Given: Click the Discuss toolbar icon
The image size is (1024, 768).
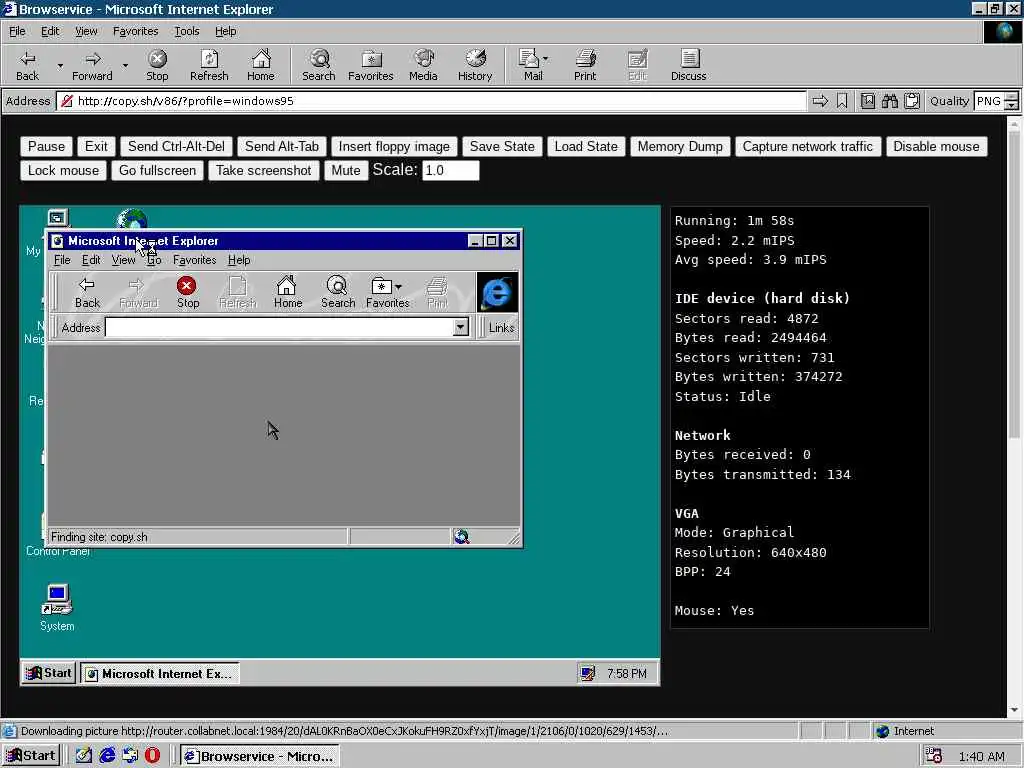Looking at the screenshot, I should coord(688,66).
